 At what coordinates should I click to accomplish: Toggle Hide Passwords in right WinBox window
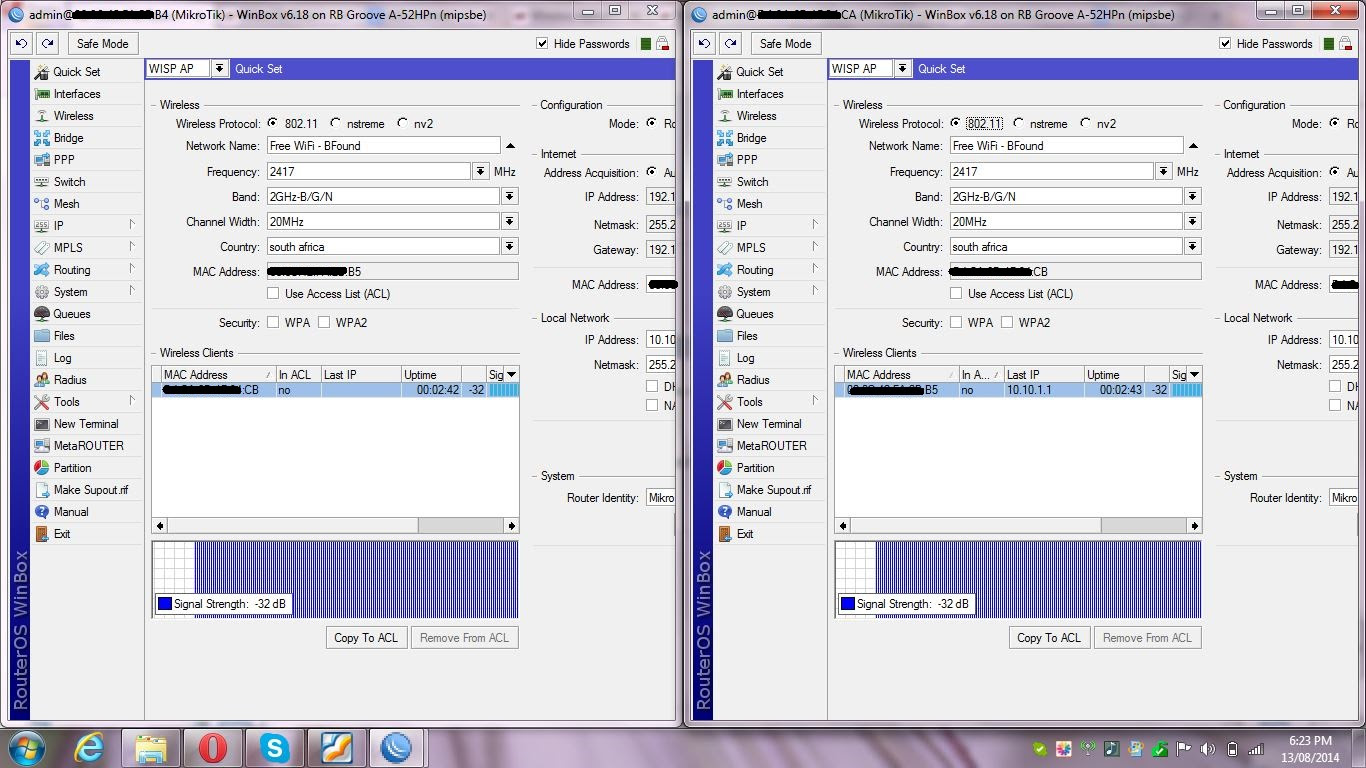[x=1225, y=44]
